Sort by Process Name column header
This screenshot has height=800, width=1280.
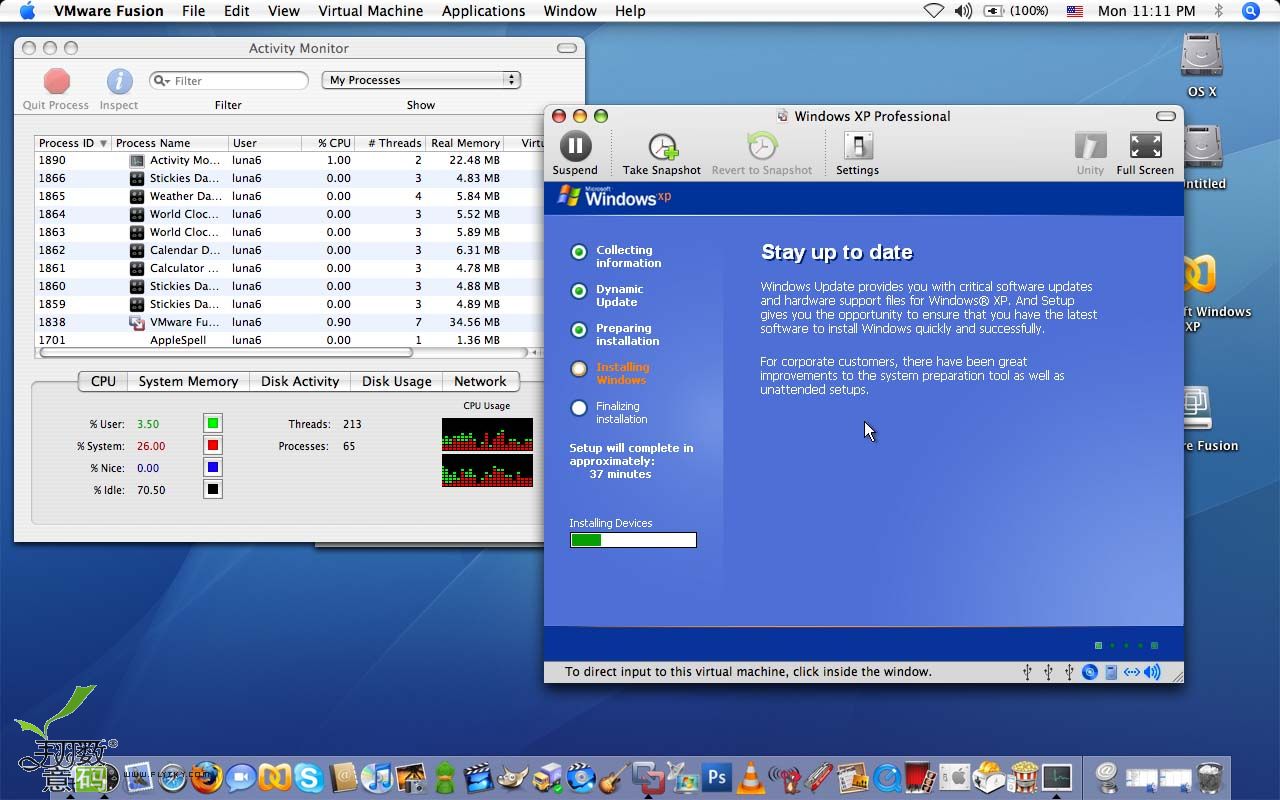click(x=170, y=143)
